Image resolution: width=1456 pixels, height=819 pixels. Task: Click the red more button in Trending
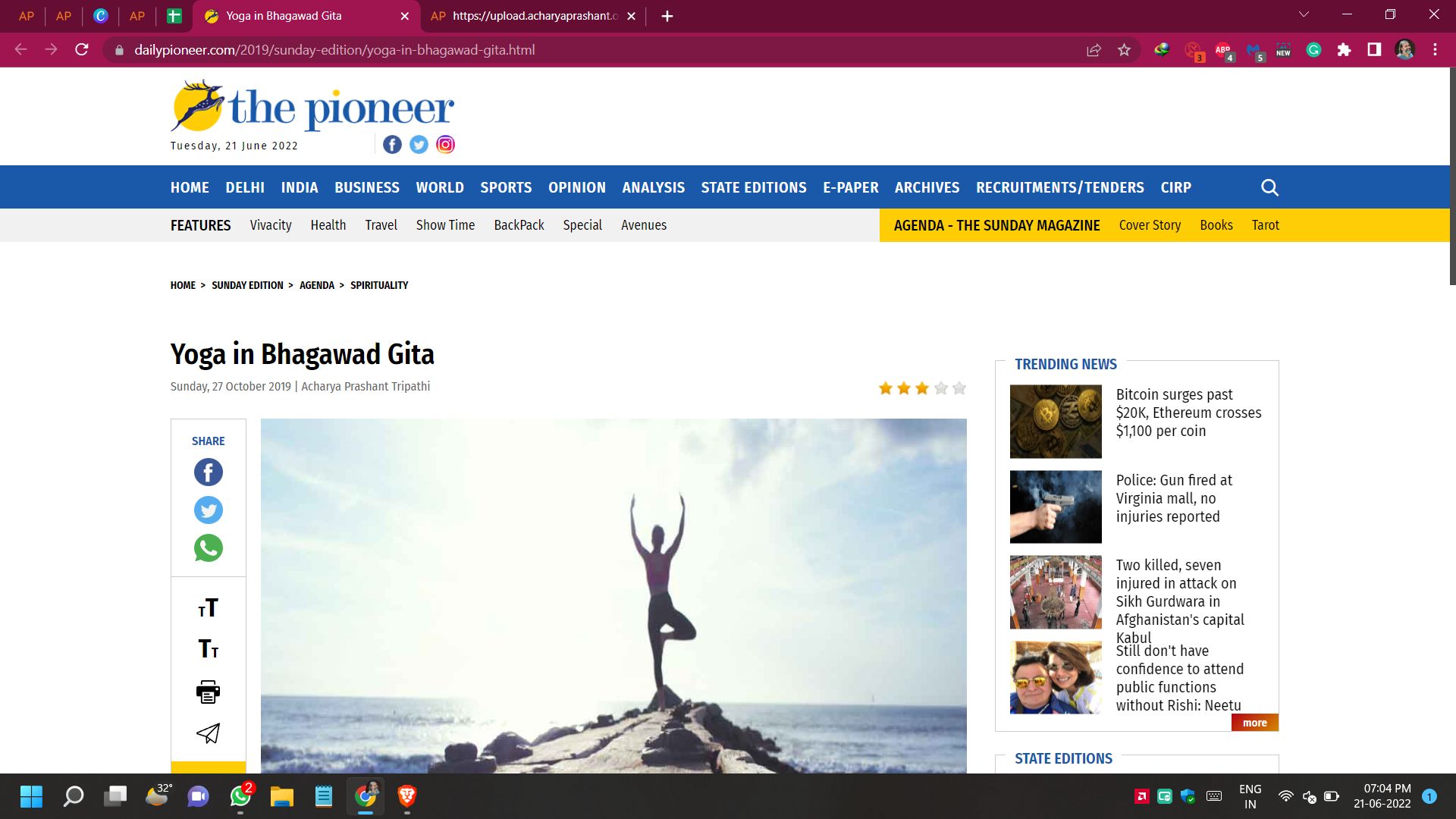pyautogui.click(x=1255, y=723)
